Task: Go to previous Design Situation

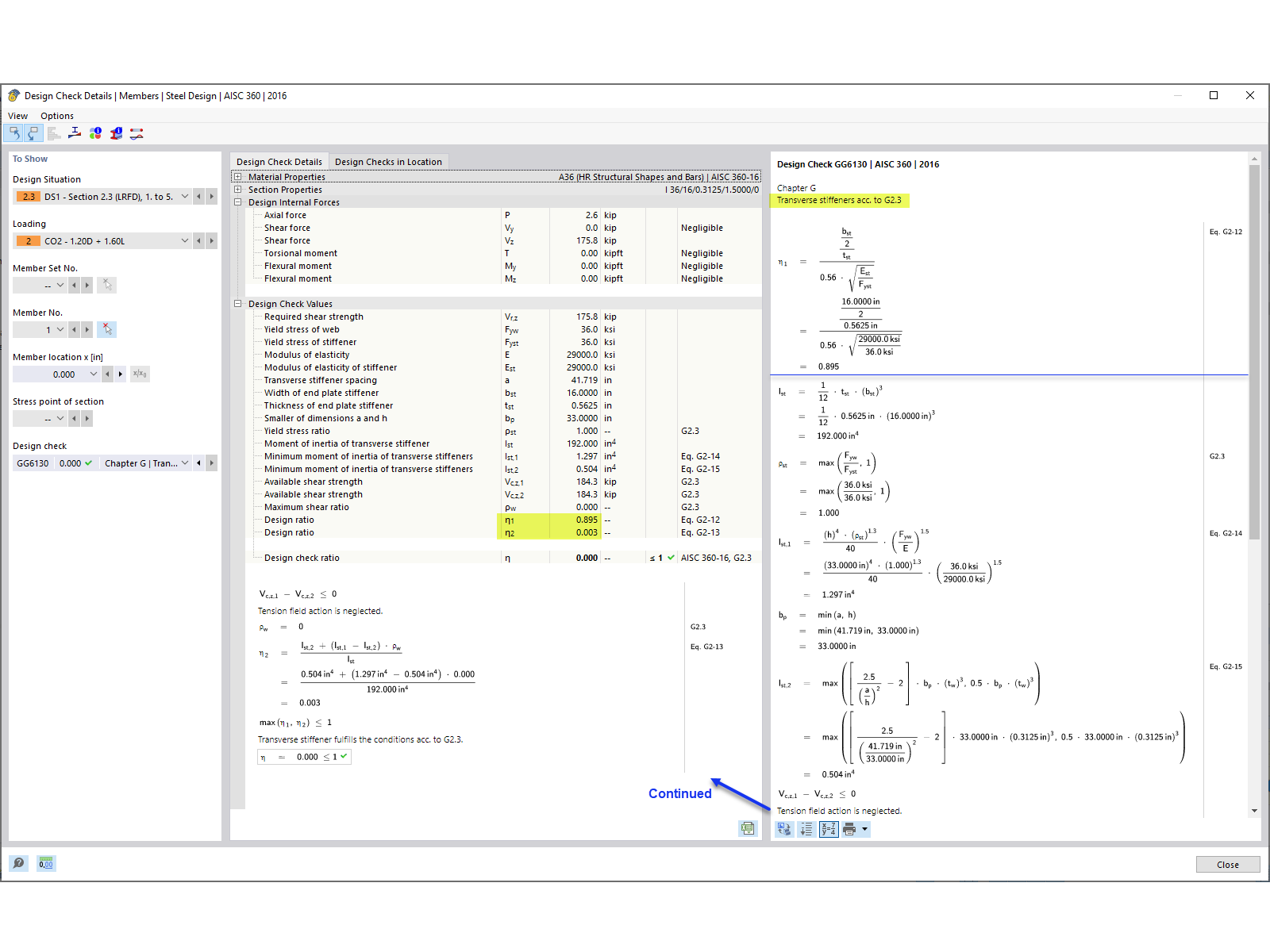Action: pos(198,196)
